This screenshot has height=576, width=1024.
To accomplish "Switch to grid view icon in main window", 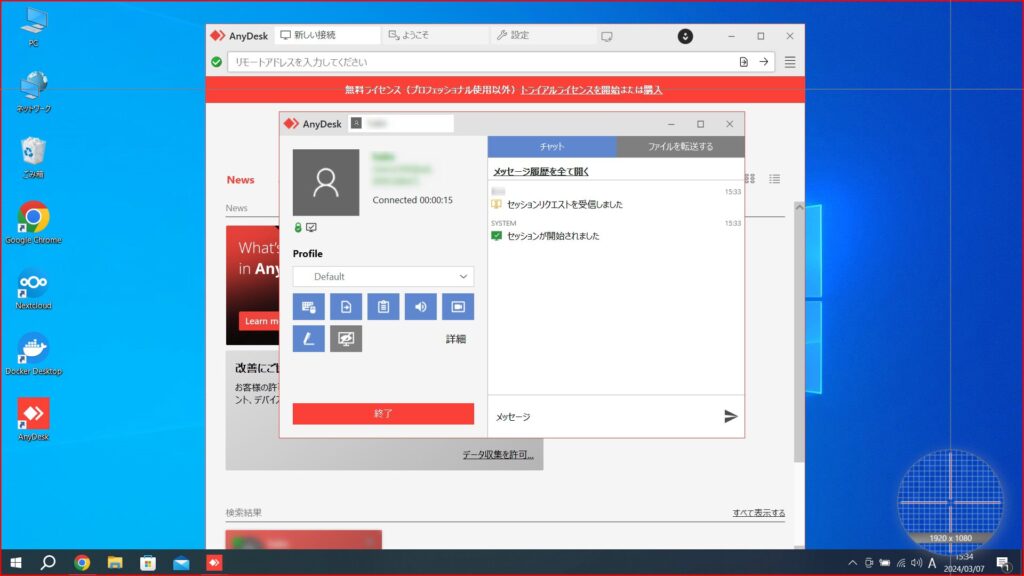I will point(750,179).
